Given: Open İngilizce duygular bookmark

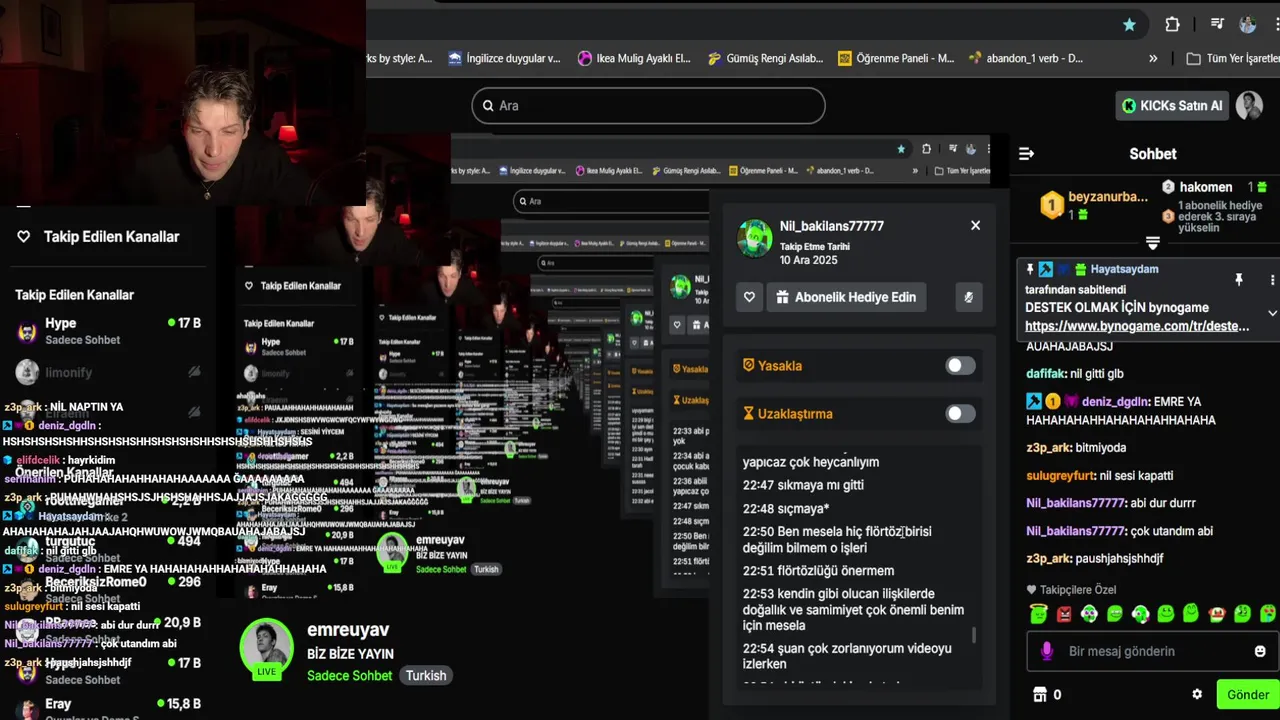Looking at the screenshot, I should pos(504,58).
